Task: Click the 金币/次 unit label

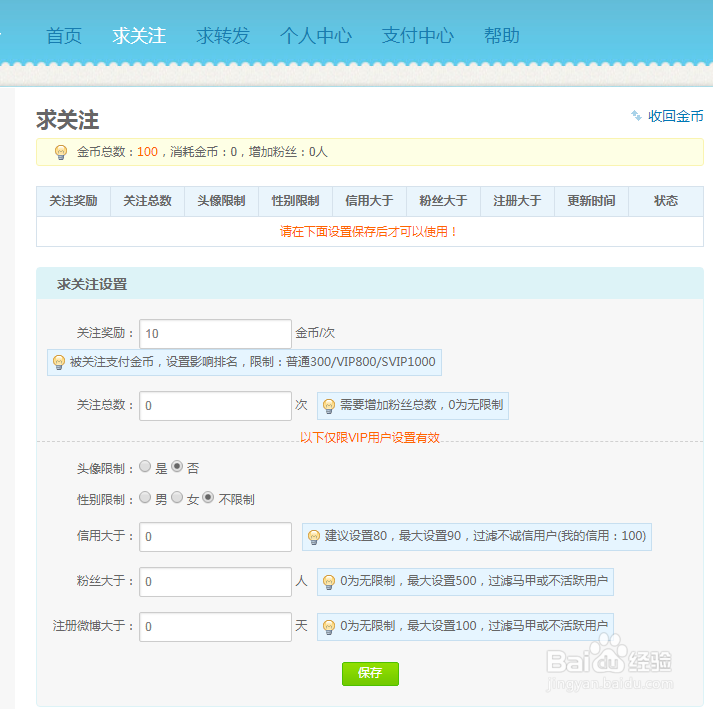Action: [315, 333]
